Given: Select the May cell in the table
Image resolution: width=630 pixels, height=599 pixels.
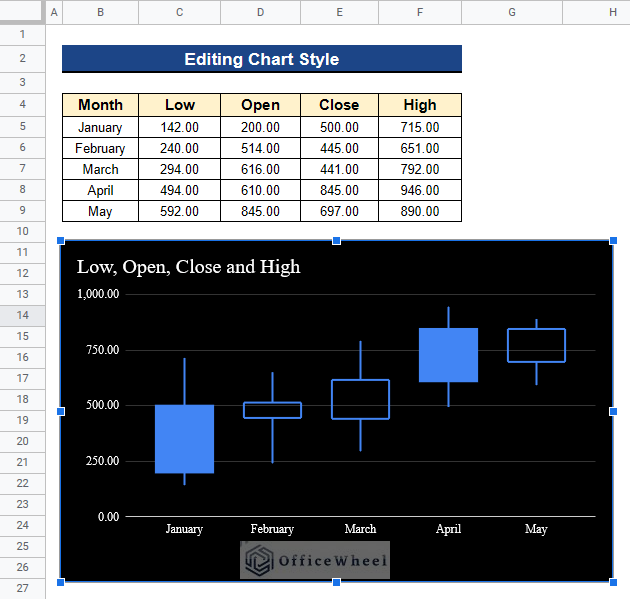Looking at the screenshot, I should pos(100,211).
